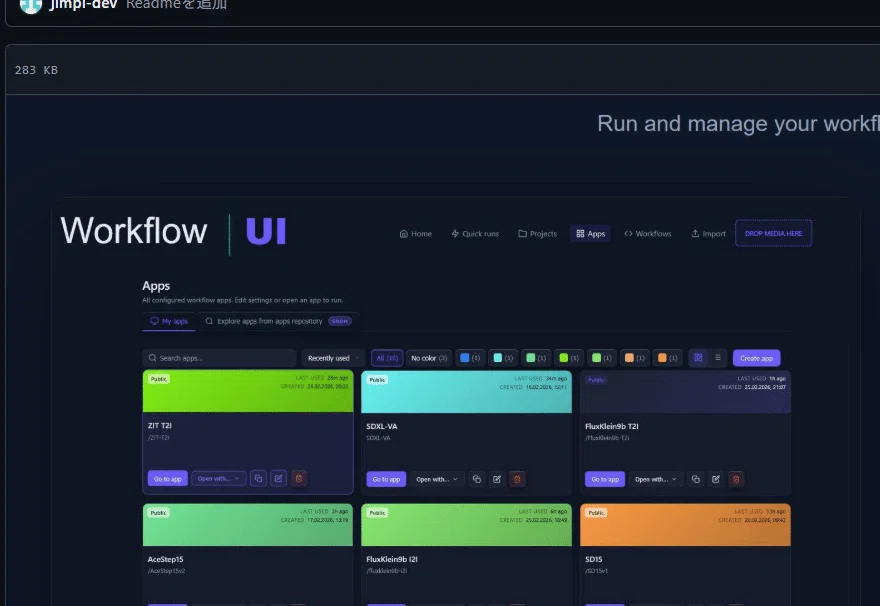The width and height of the screenshot is (880, 606).
Task: Open the Workflows section
Action: (x=648, y=233)
